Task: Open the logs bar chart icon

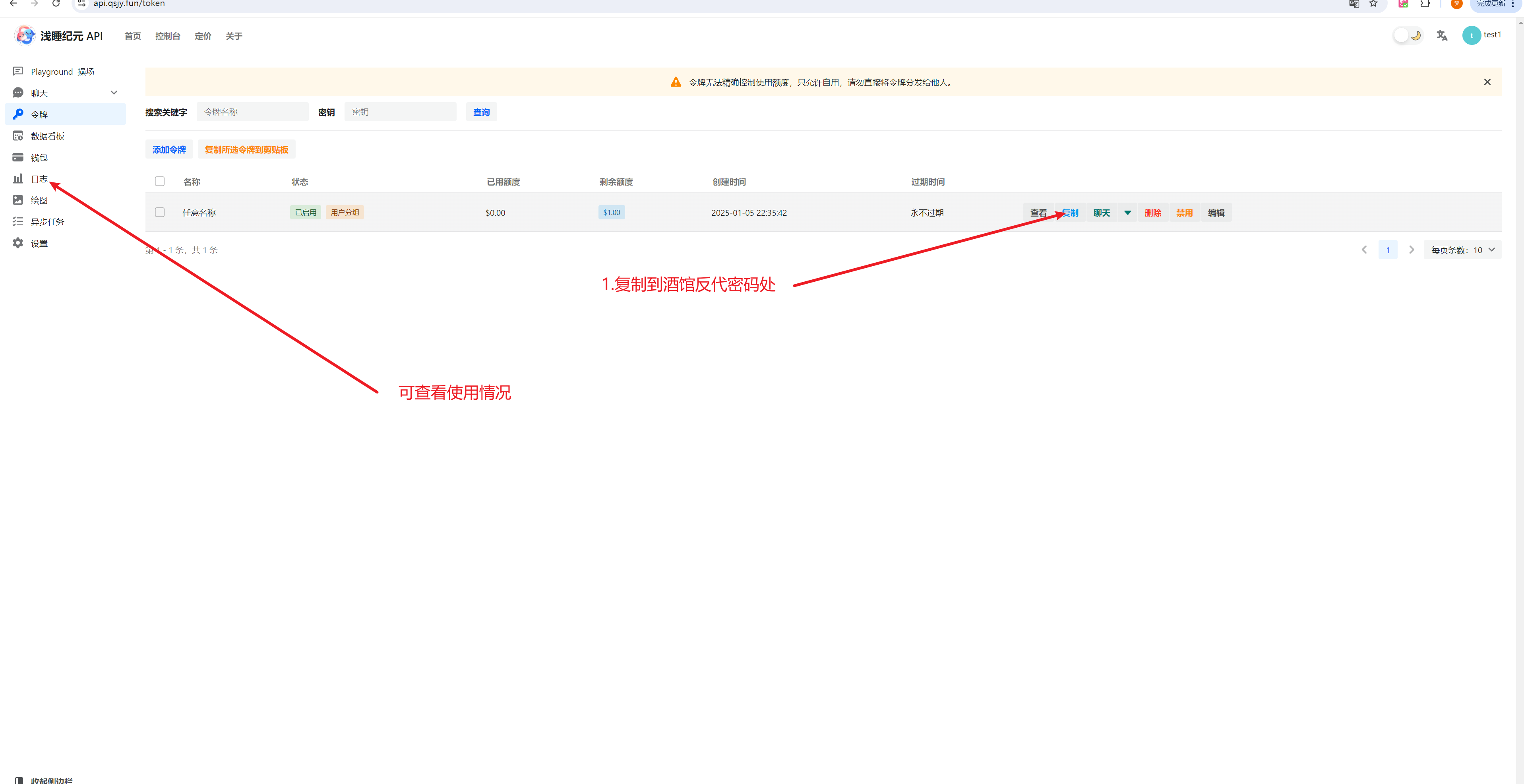Action: pos(18,179)
